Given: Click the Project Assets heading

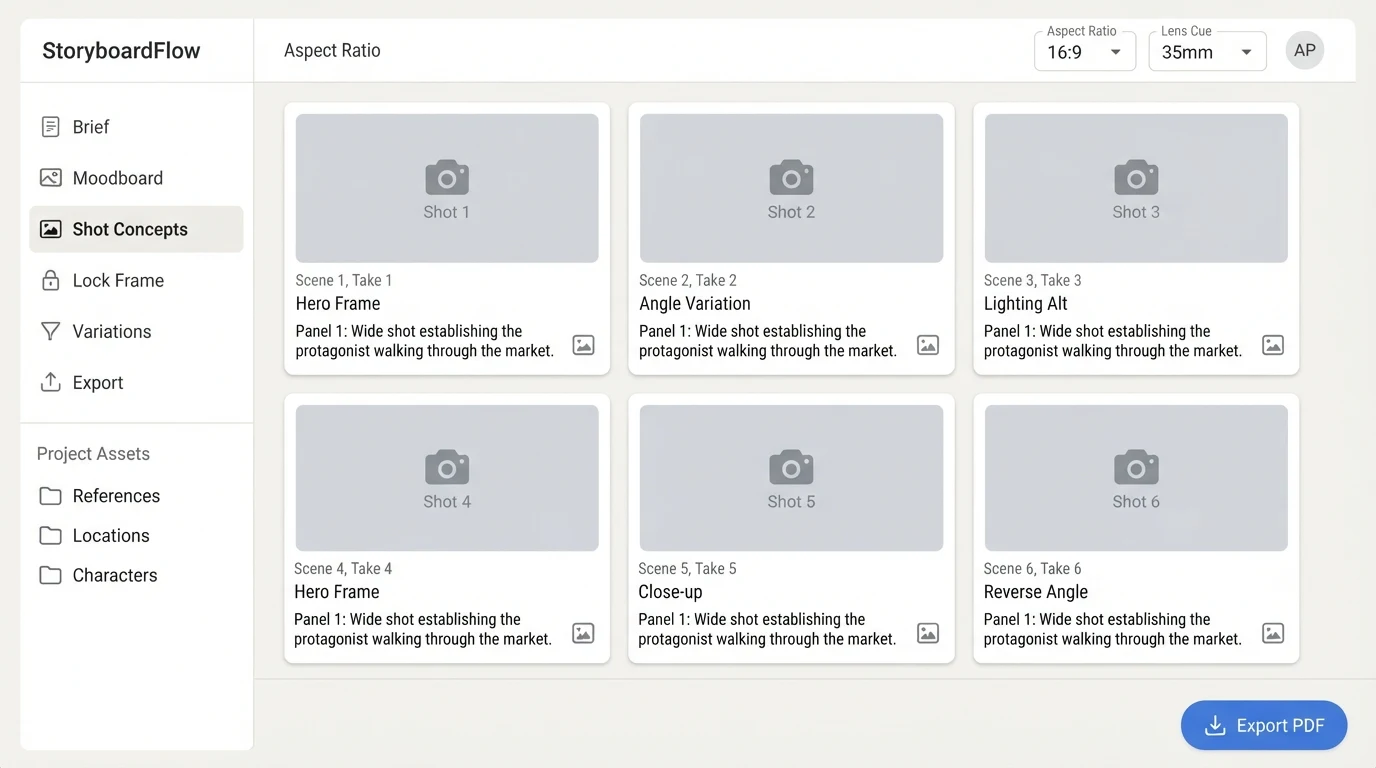Looking at the screenshot, I should pyautogui.click(x=93, y=454).
